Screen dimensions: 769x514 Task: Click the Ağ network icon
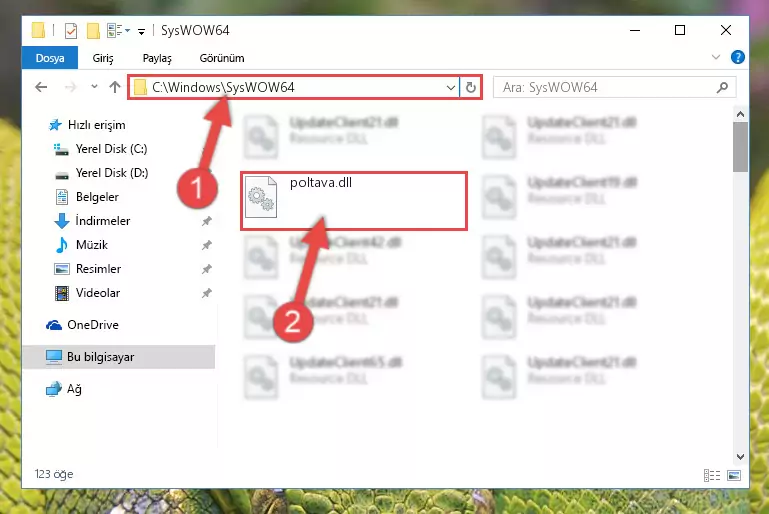(54, 389)
